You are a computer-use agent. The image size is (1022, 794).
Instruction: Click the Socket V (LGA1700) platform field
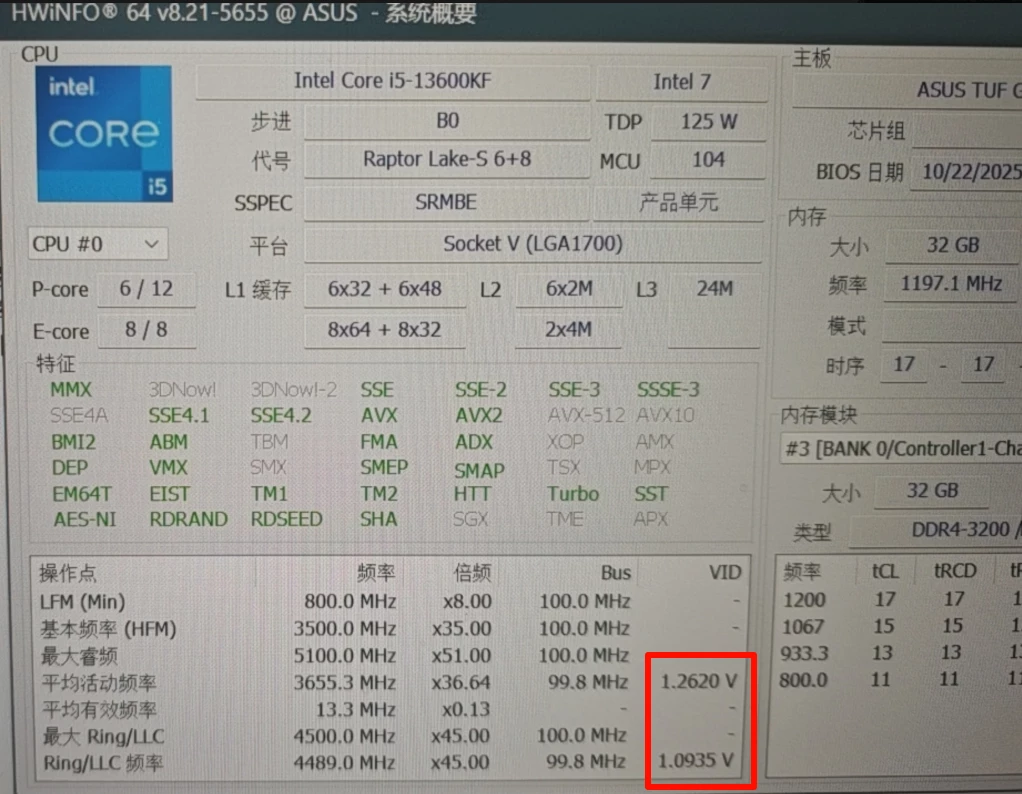pos(532,245)
